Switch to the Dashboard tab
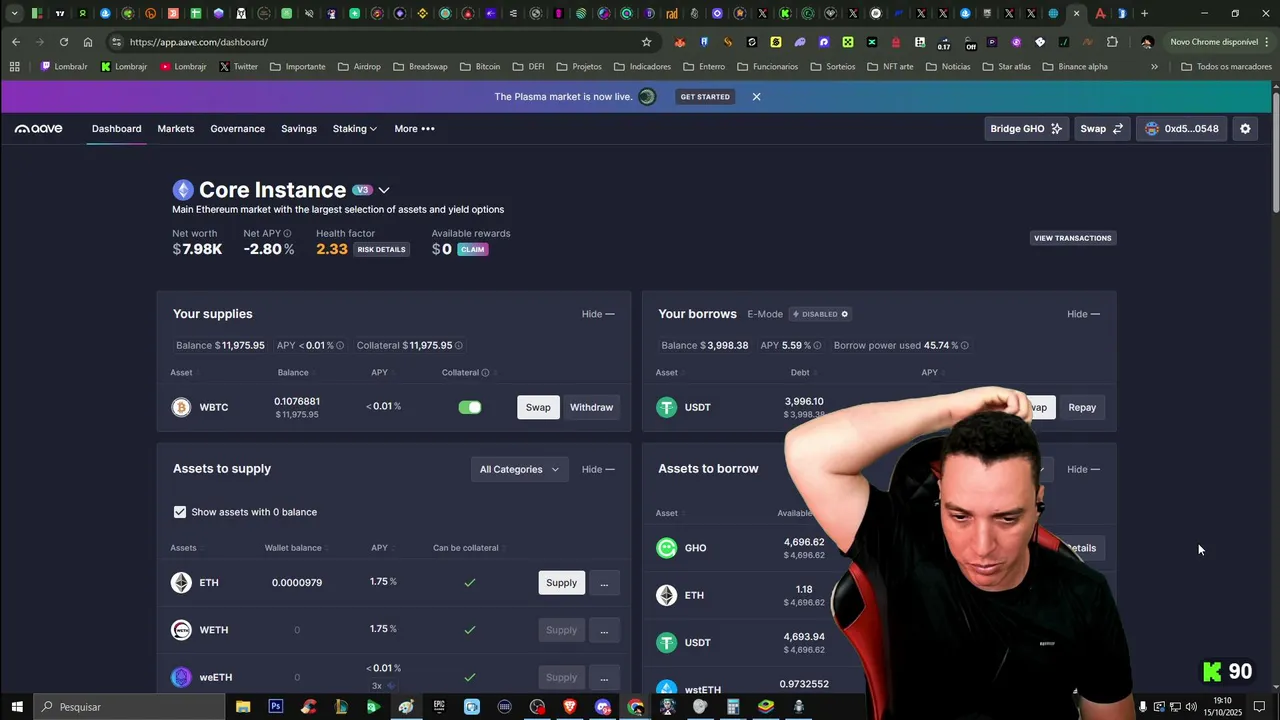The height and width of the screenshot is (720, 1280). point(116,129)
